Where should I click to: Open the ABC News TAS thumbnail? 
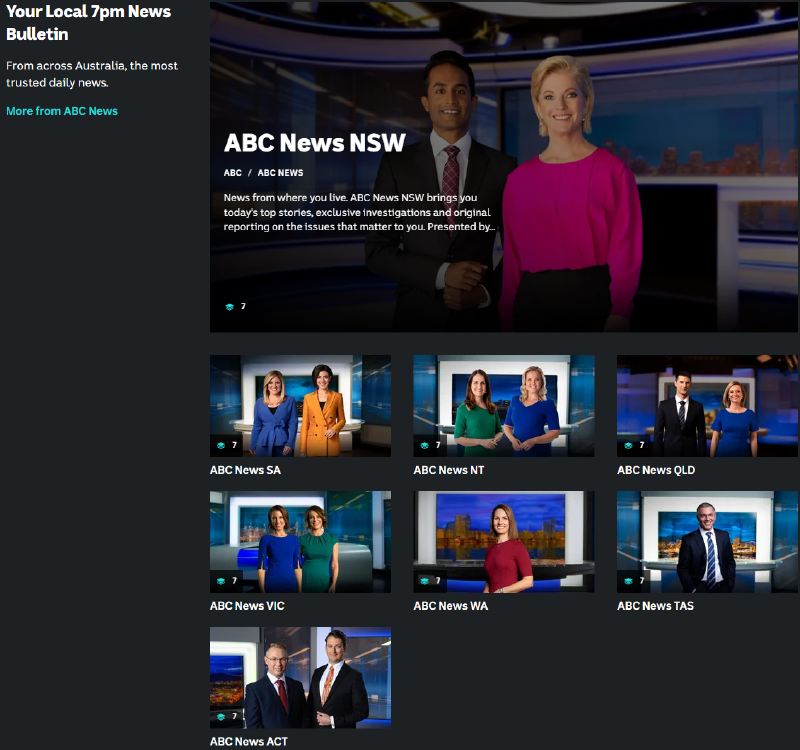(x=707, y=541)
